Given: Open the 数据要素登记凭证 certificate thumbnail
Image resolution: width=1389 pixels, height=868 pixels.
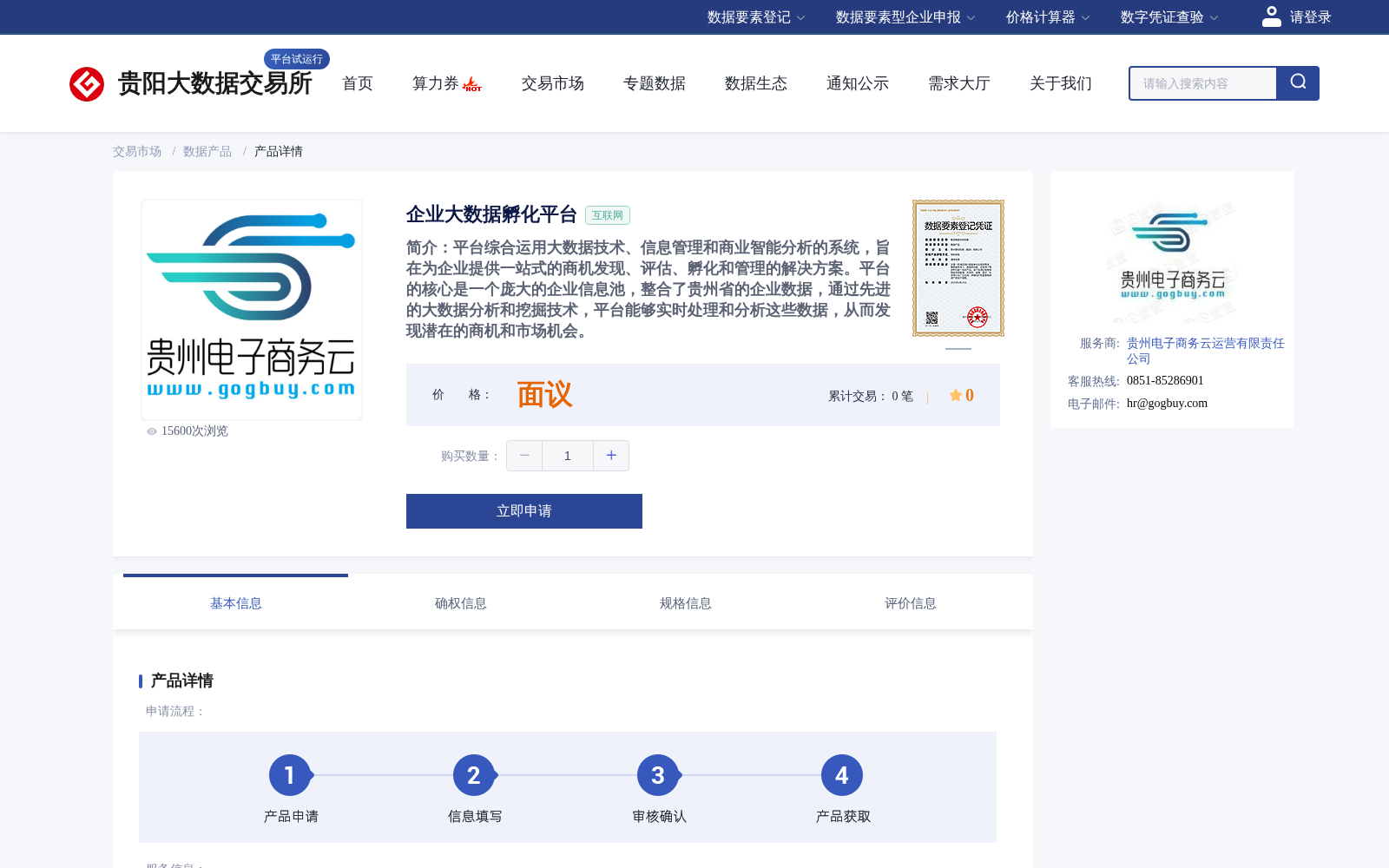Looking at the screenshot, I should click(958, 268).
